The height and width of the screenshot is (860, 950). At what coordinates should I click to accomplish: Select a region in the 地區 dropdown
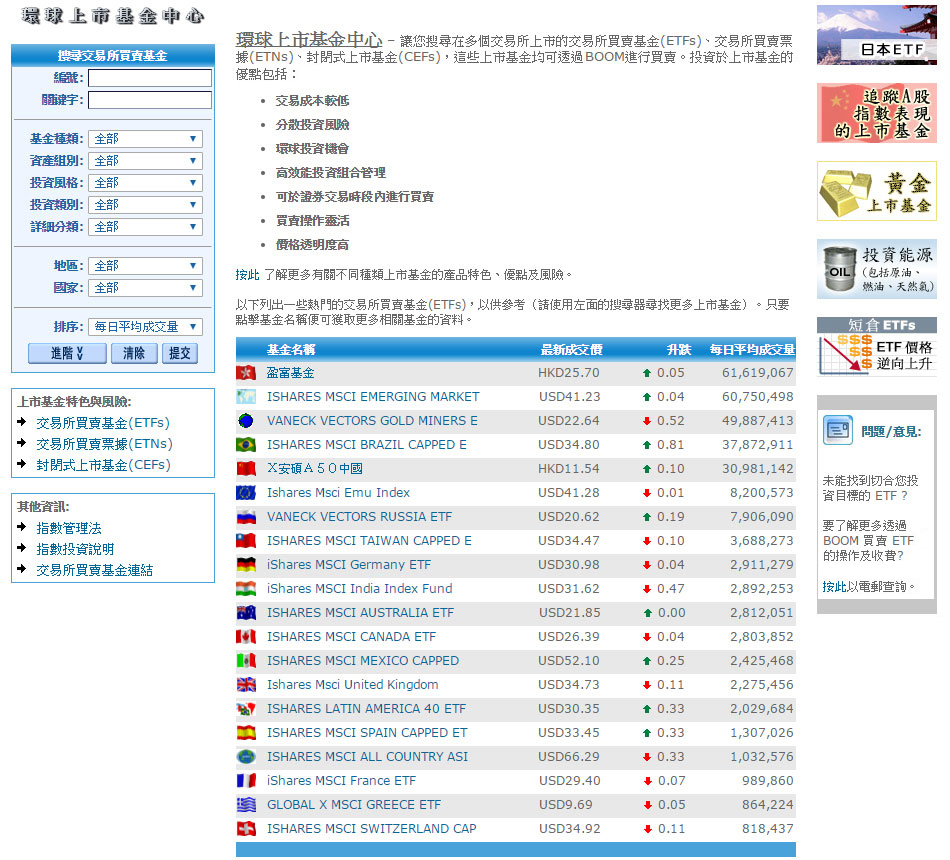[x=145, y=266]
